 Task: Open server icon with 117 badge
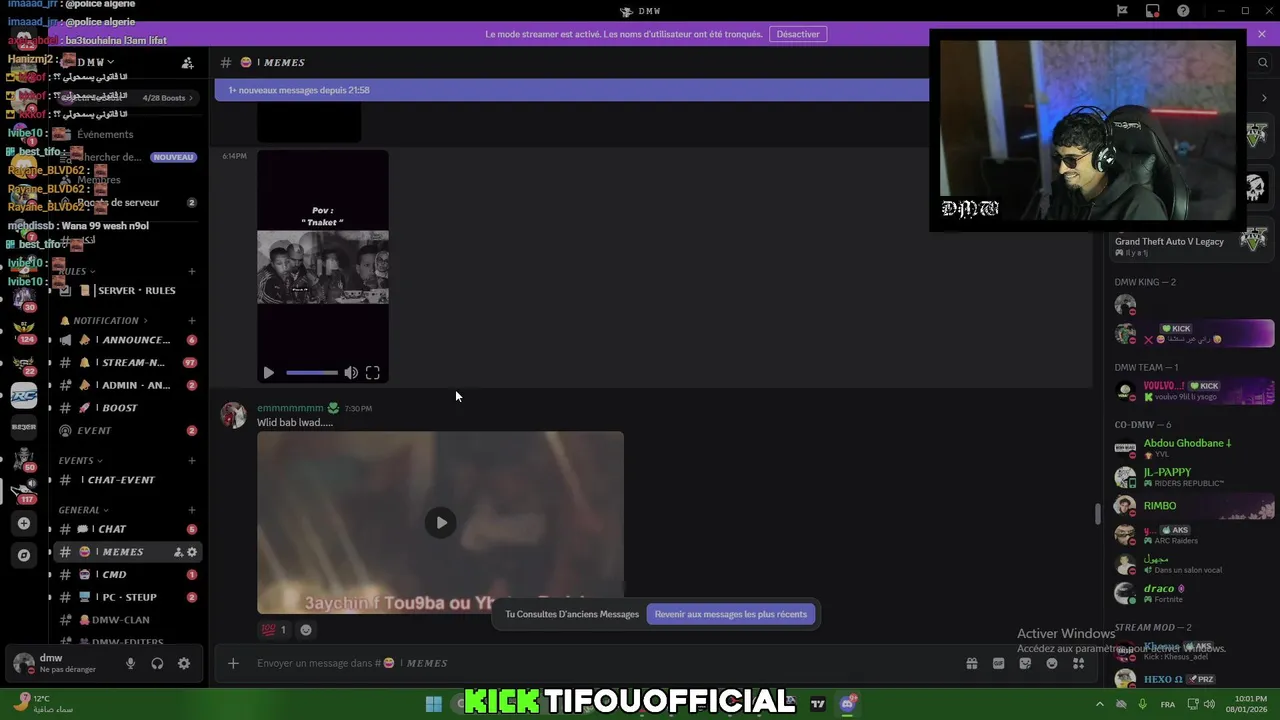(x=23, y=489)
